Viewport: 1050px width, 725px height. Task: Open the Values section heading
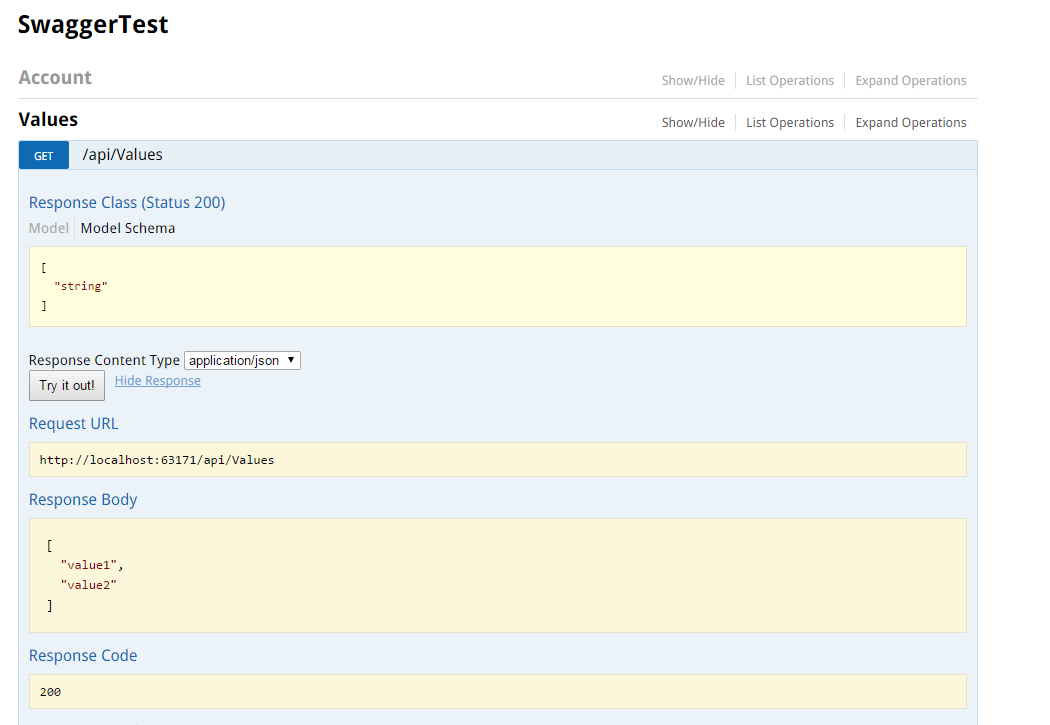(x=48, y=120)
